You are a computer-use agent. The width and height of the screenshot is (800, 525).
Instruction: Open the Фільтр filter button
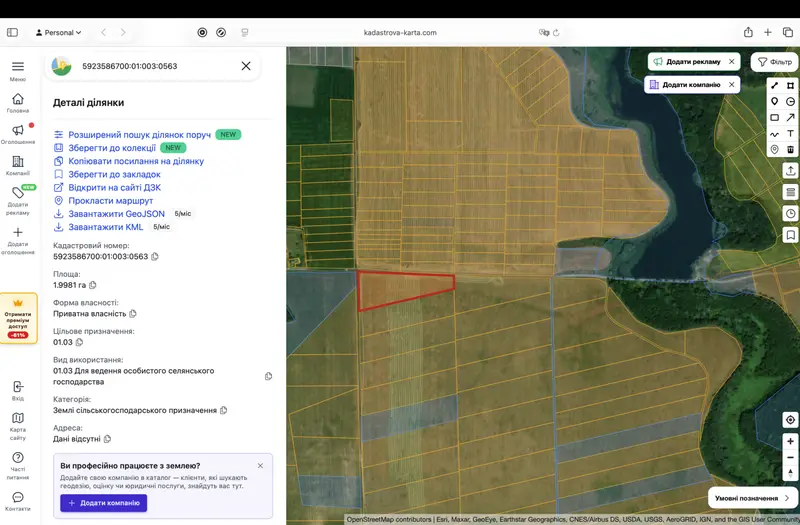774,62
